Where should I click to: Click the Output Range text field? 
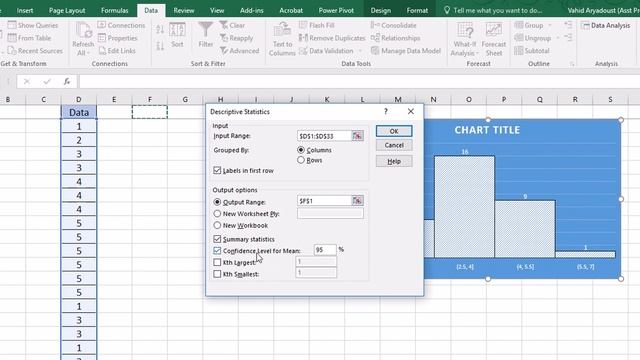pyautogui.click(x=324, y=201)
